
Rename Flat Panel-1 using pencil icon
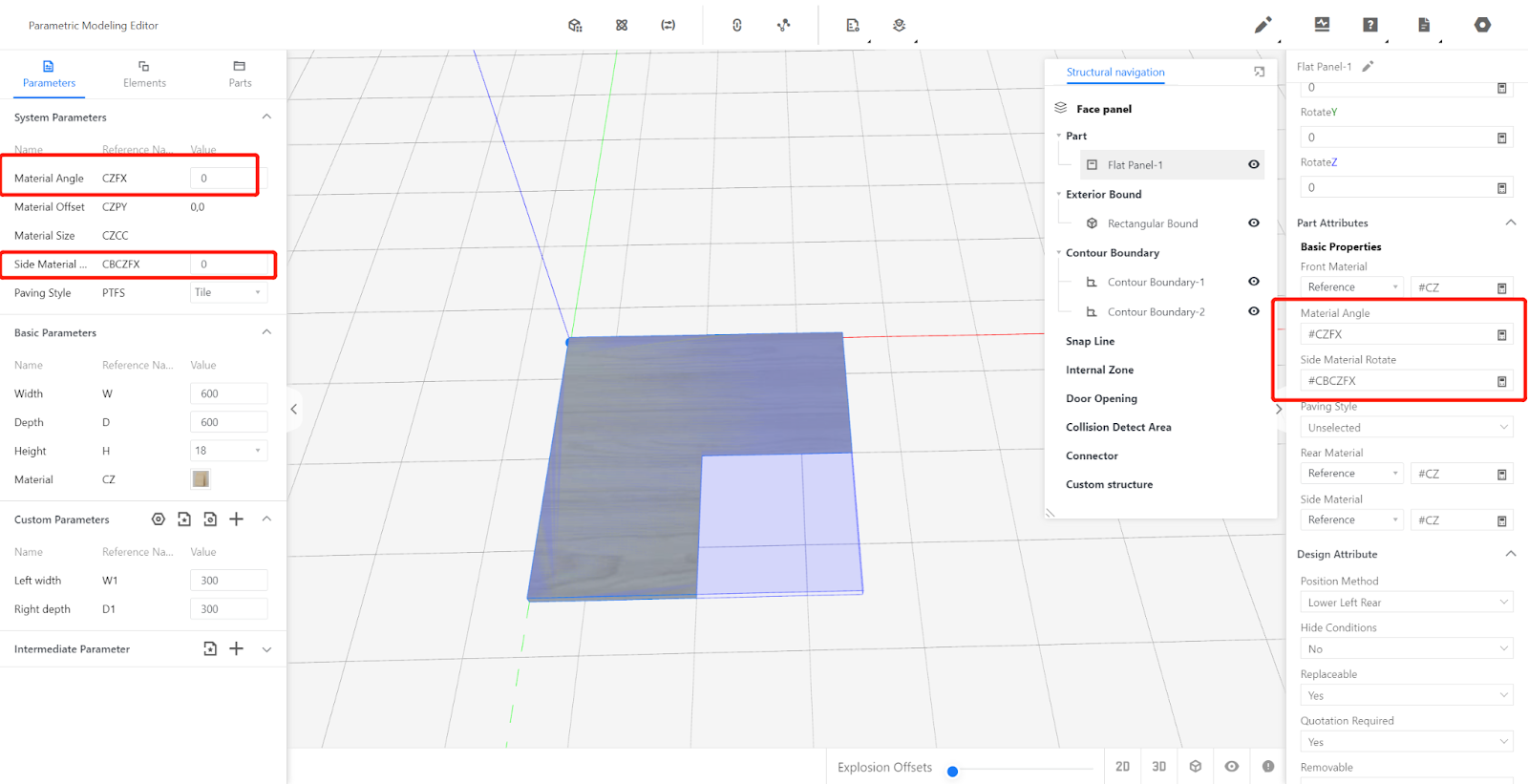[1368, 67]
